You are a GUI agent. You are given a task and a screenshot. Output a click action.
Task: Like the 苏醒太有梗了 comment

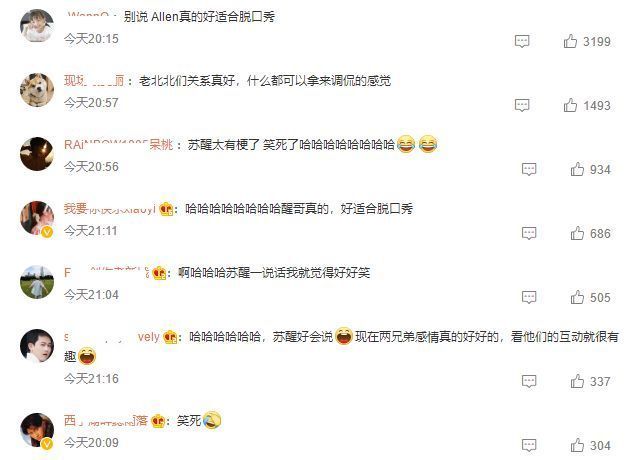click(x=577, y=169)
